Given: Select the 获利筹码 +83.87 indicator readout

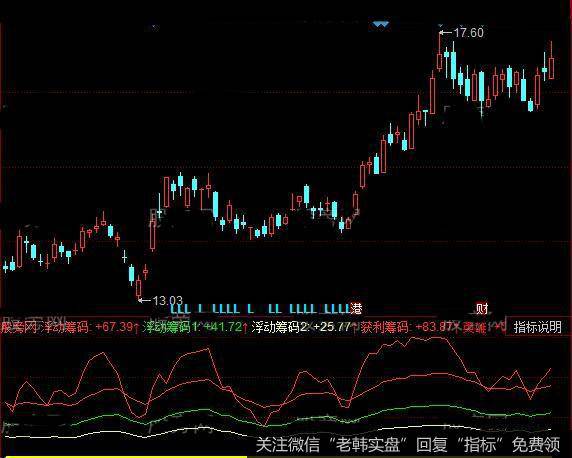Looking at the screenshot, I should coord(410,327).
